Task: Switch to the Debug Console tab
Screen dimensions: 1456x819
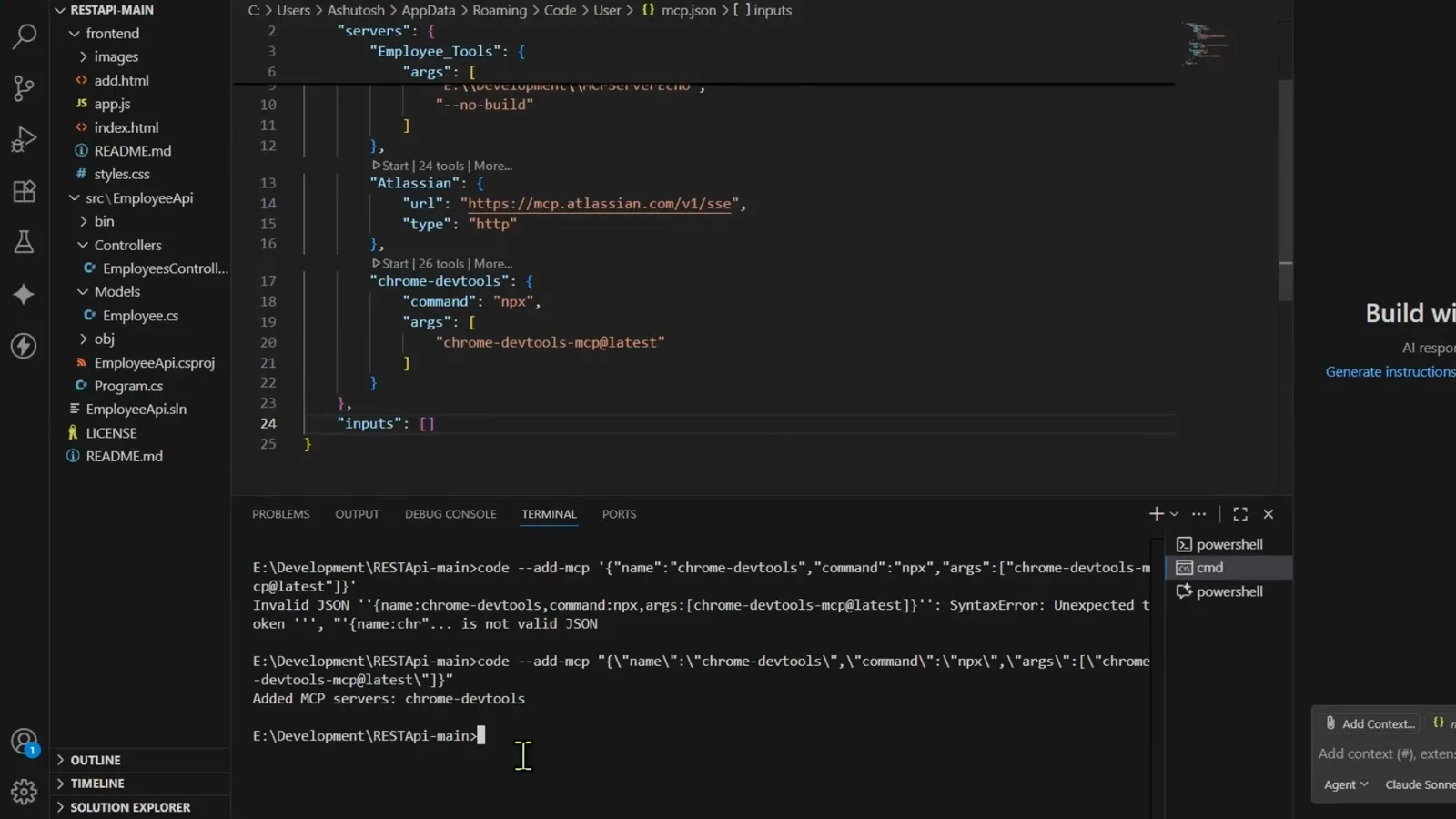Action: pos(450,514)
